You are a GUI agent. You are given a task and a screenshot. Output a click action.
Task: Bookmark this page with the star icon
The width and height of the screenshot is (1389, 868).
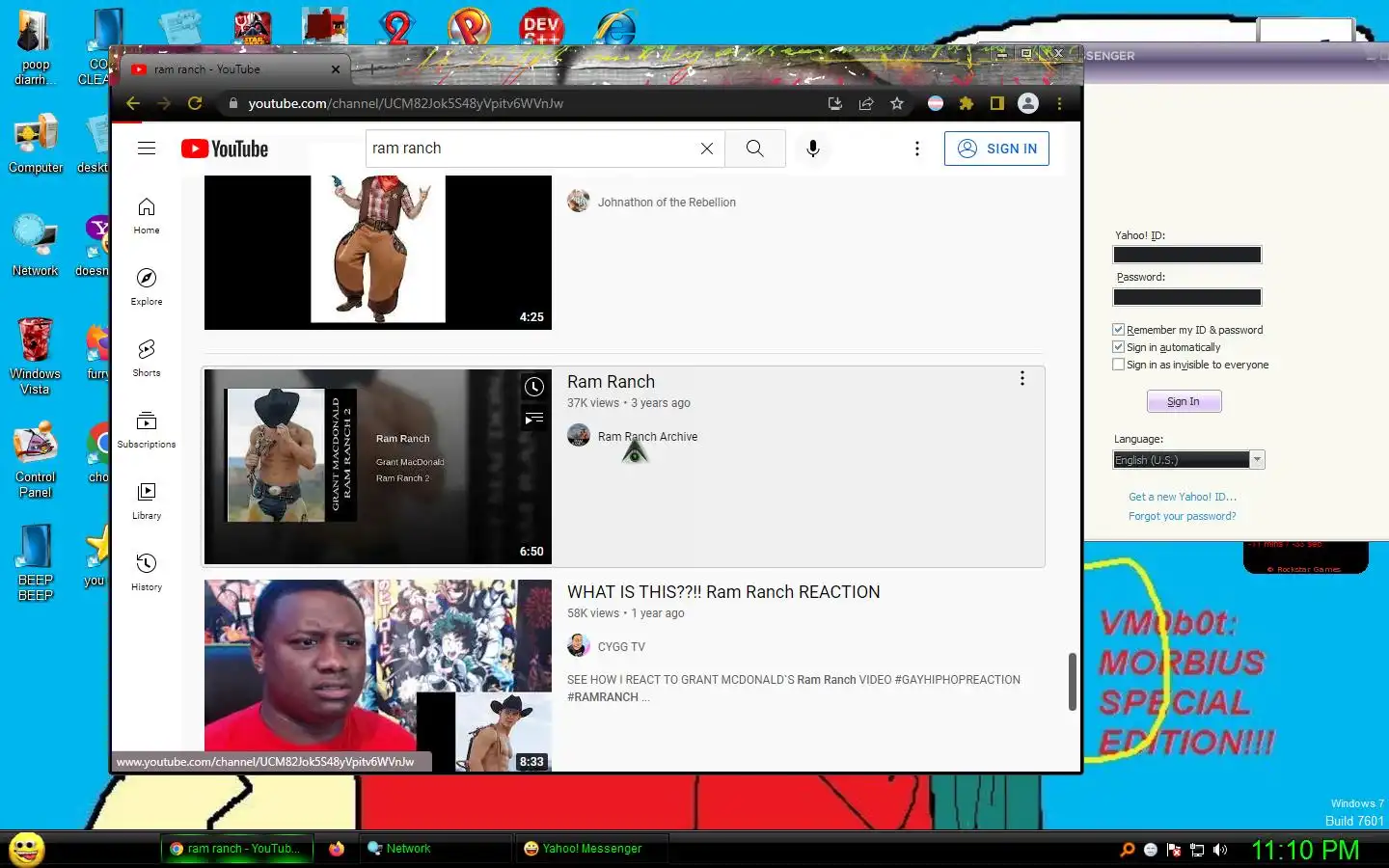(897, 103)
